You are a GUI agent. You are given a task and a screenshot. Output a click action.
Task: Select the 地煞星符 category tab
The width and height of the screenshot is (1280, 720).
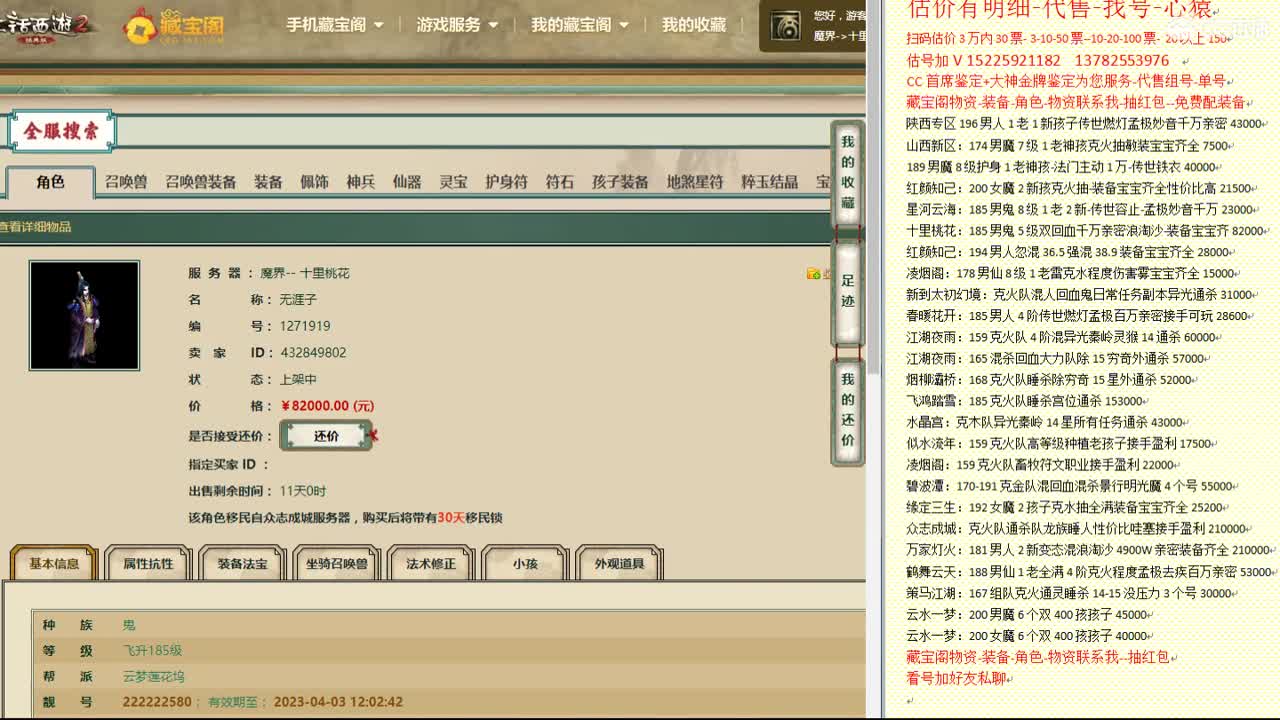tap(695, 182)
